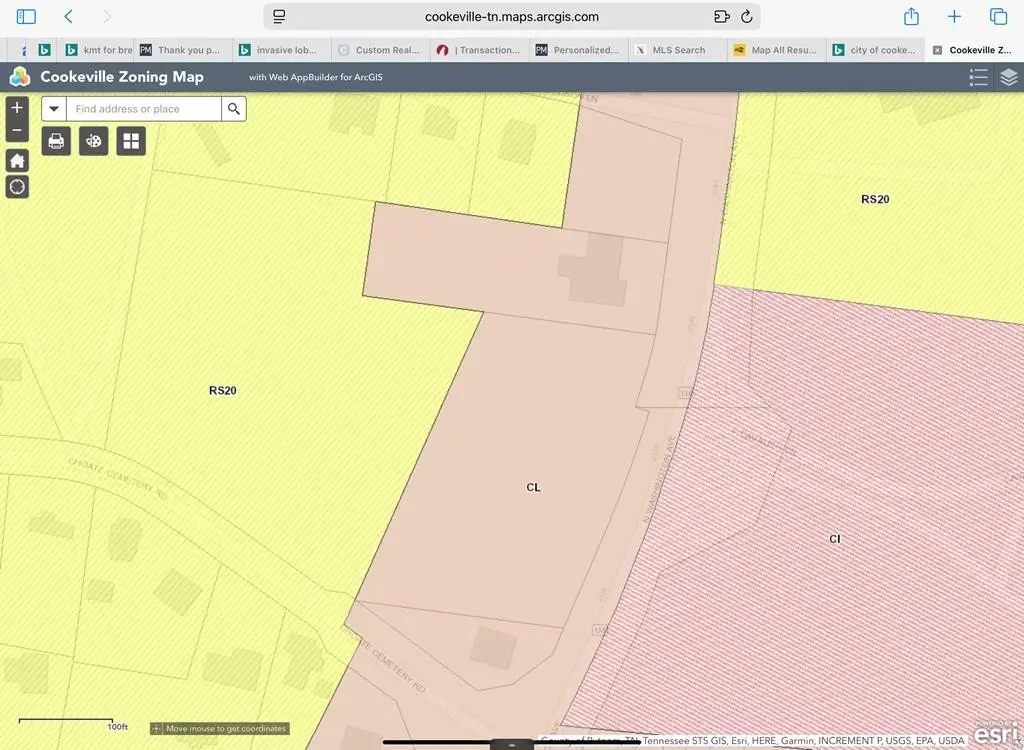Open the Layer List panel

[x=1008, y=77]
